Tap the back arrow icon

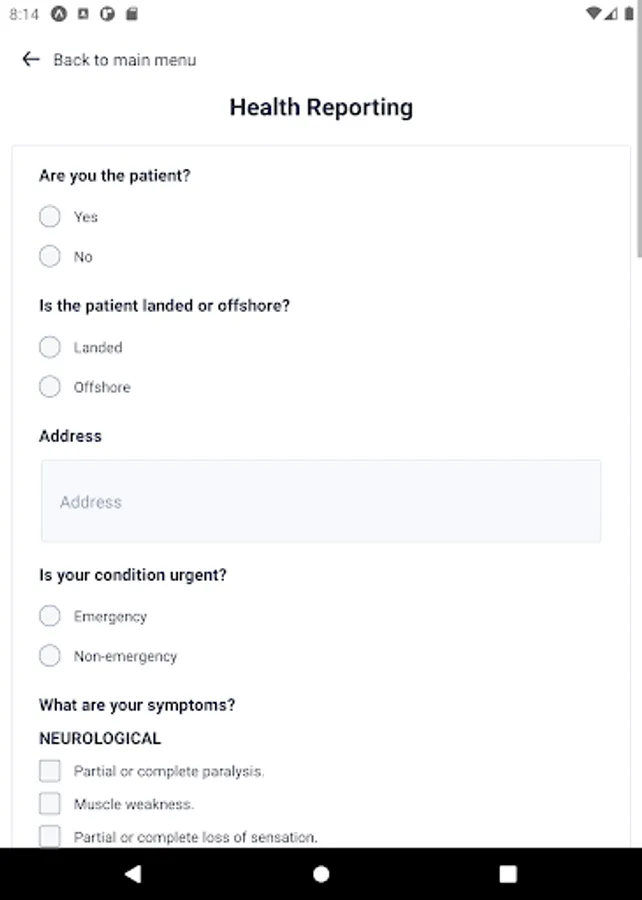[x=30, y=60]
